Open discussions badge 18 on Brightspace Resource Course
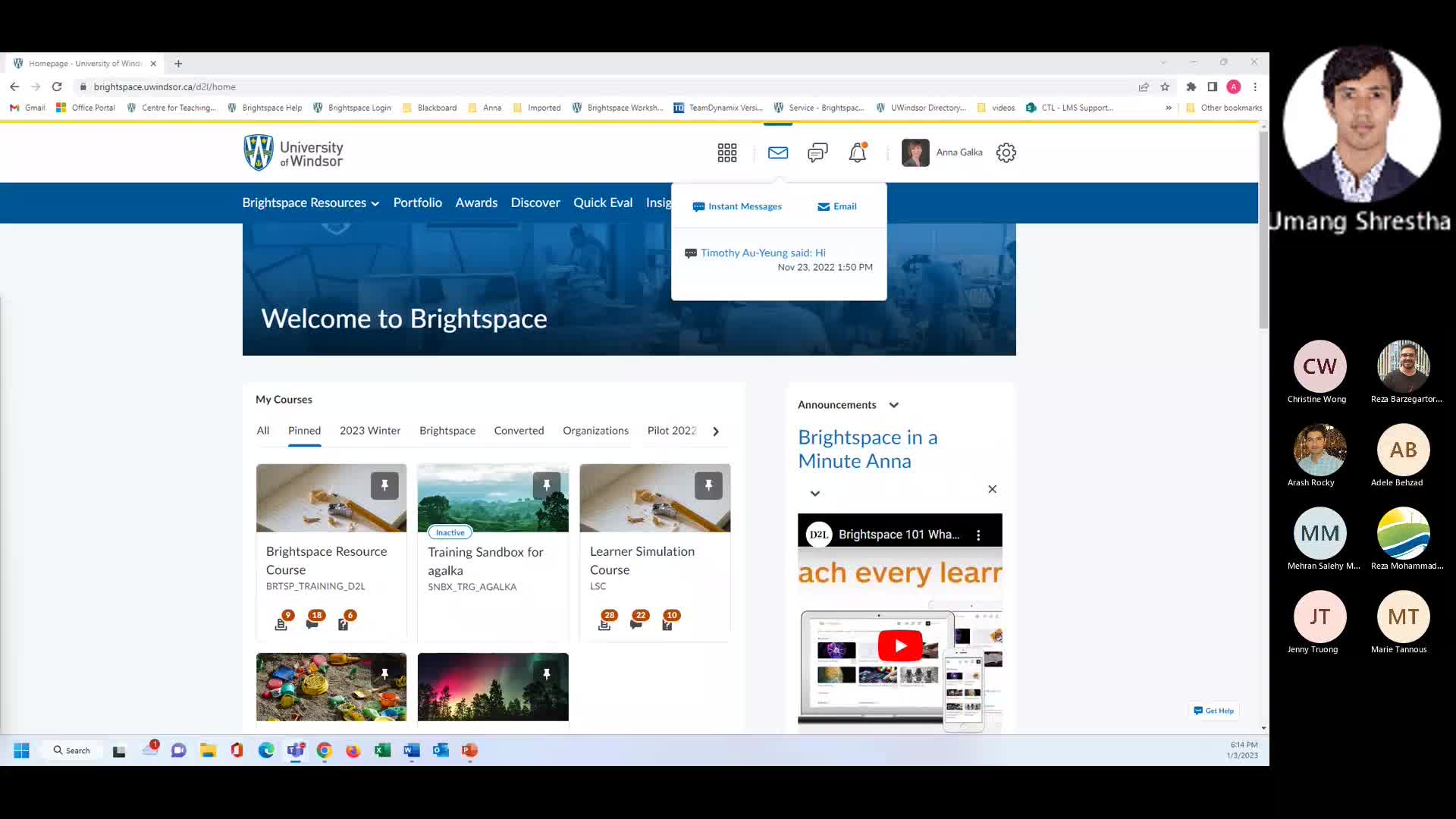This screenshot has width=1456, height=819. tap(314, 620)
